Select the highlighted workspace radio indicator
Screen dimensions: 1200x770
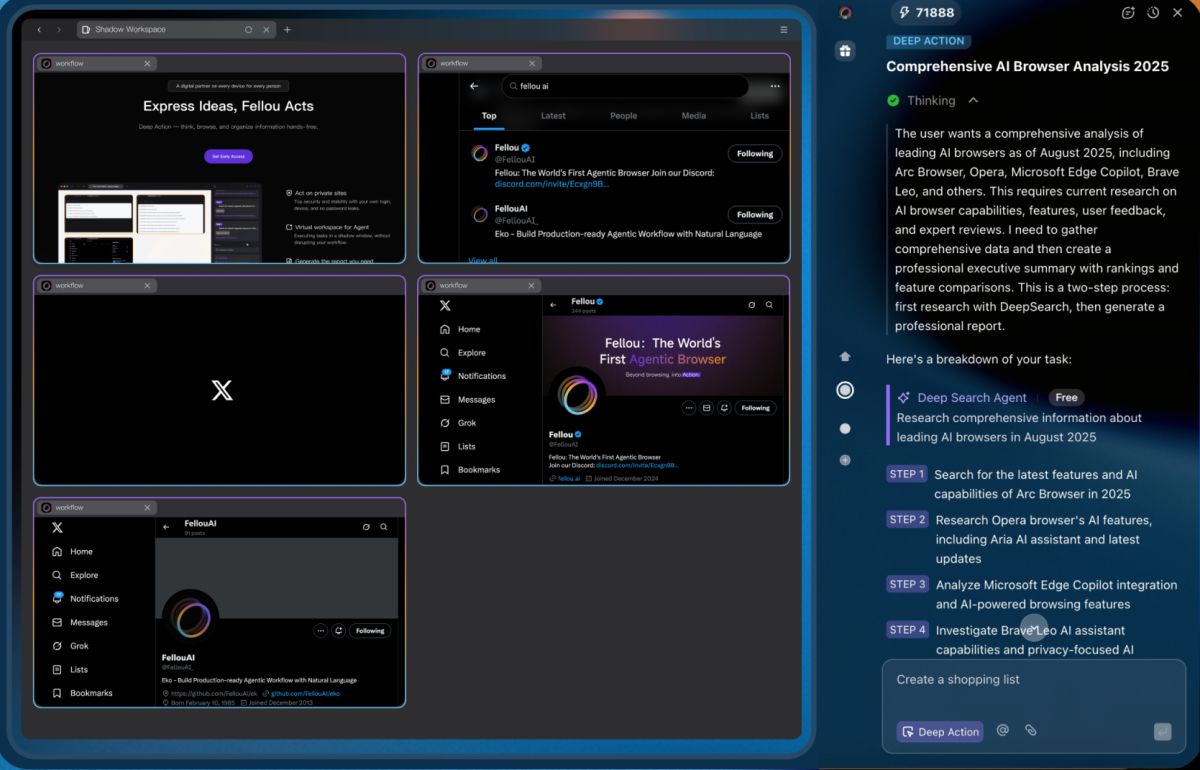click(x=845, y=389)
